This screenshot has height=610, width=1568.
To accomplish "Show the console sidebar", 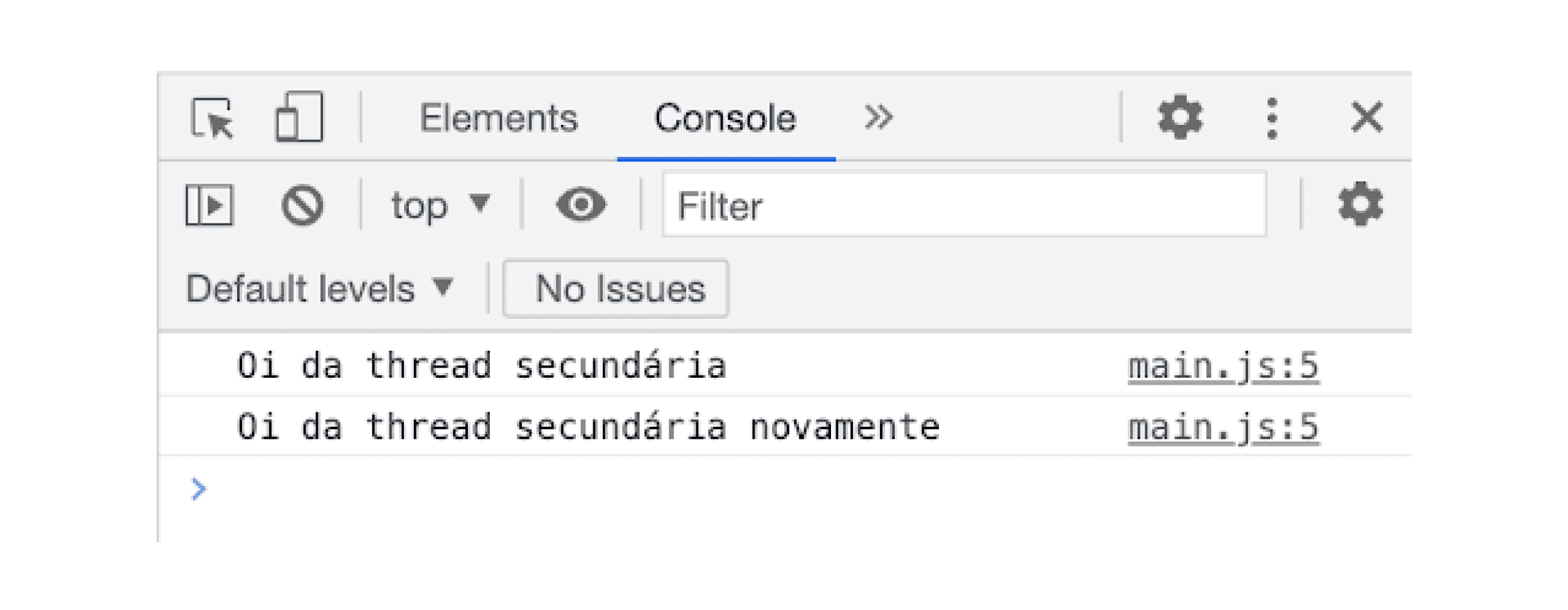I will pyautogui.click(x=209, y=205).
